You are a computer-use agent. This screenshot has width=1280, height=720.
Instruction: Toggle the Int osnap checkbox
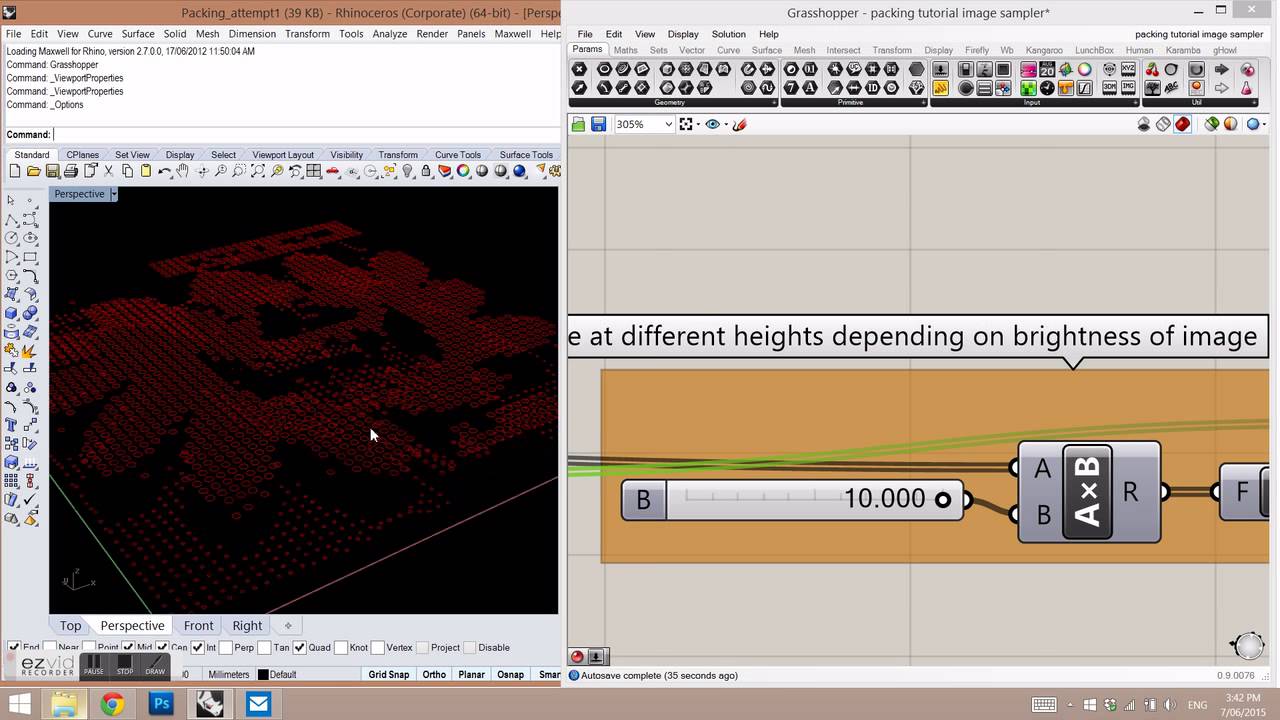point(197,648)
